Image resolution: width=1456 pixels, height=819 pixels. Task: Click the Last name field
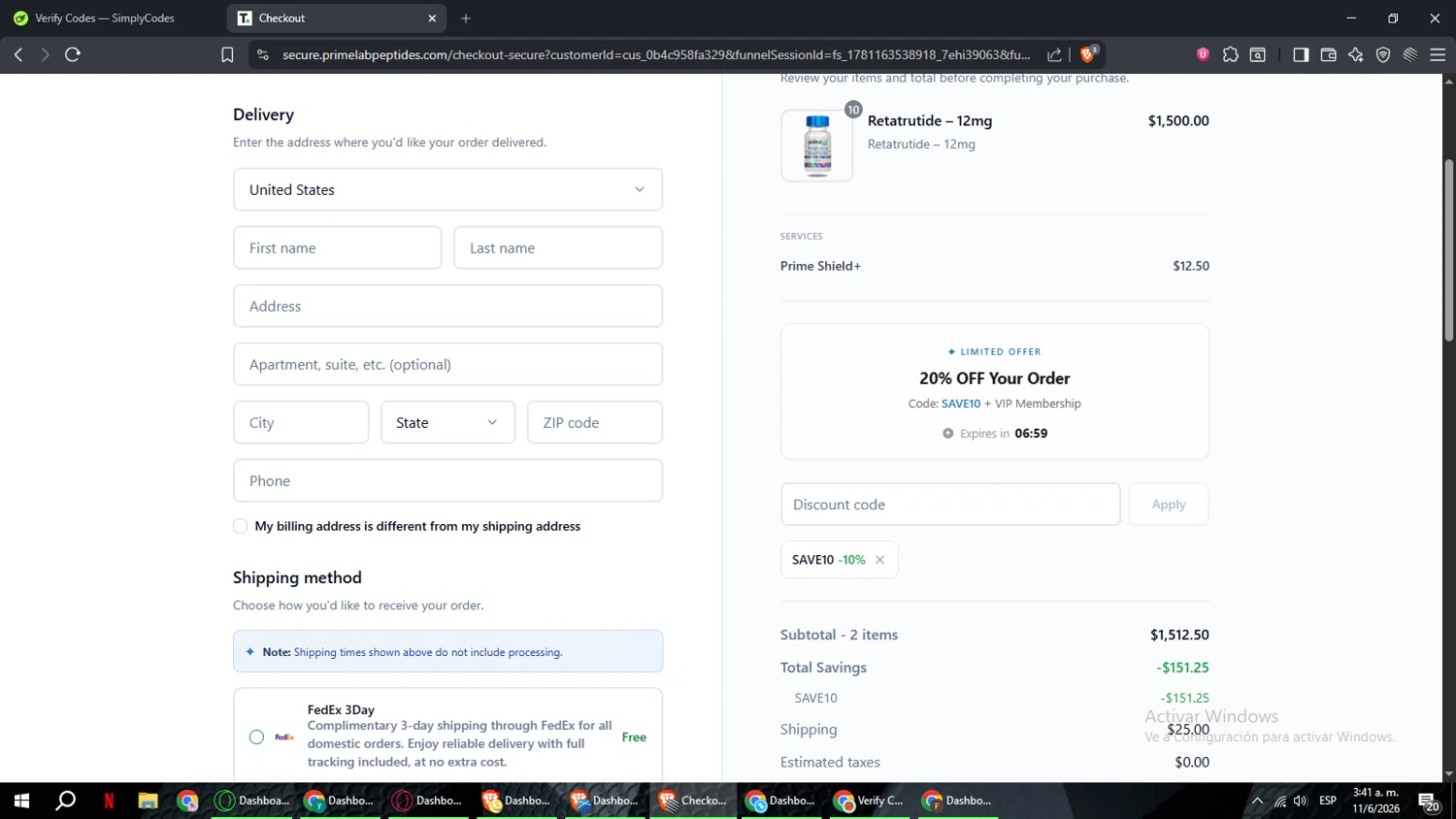tap(558, 247)
